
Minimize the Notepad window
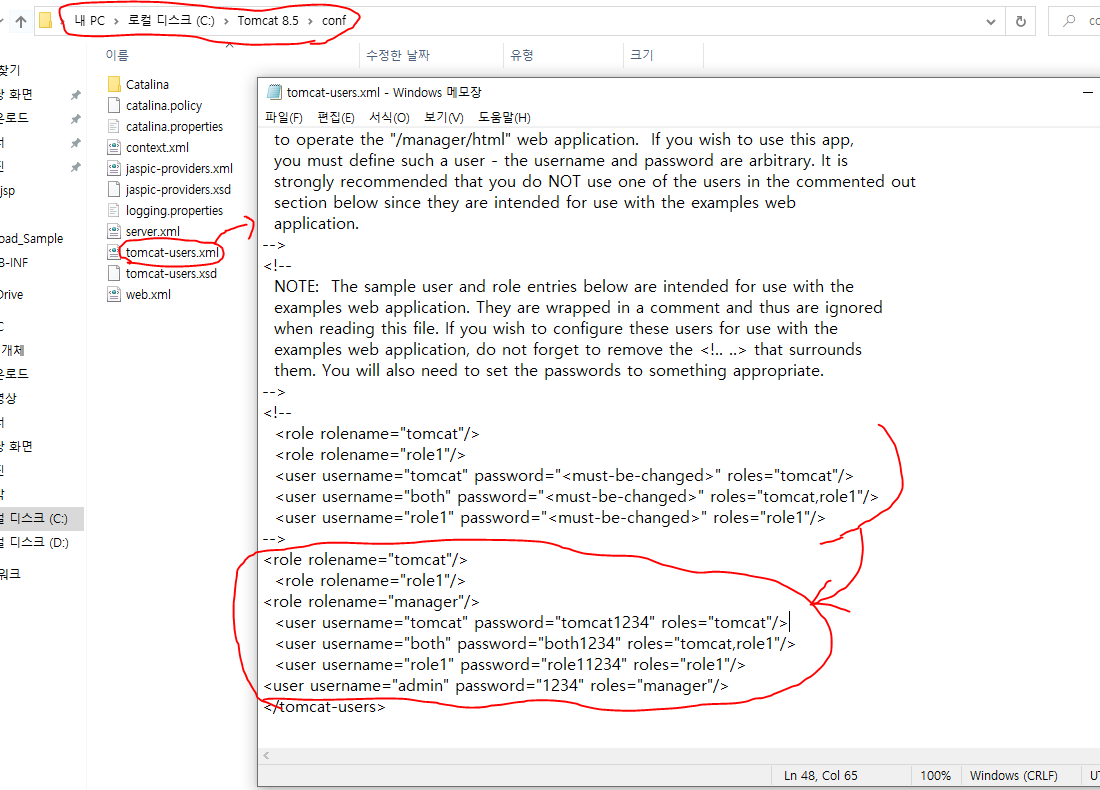(1087, 92)
